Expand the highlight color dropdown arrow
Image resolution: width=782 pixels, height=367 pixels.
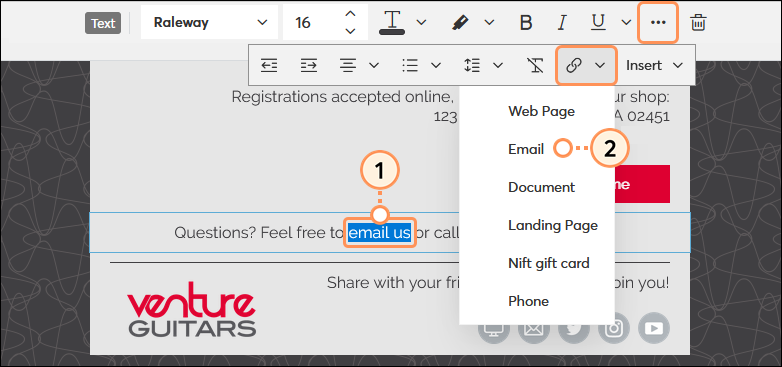tap(489, 22)
